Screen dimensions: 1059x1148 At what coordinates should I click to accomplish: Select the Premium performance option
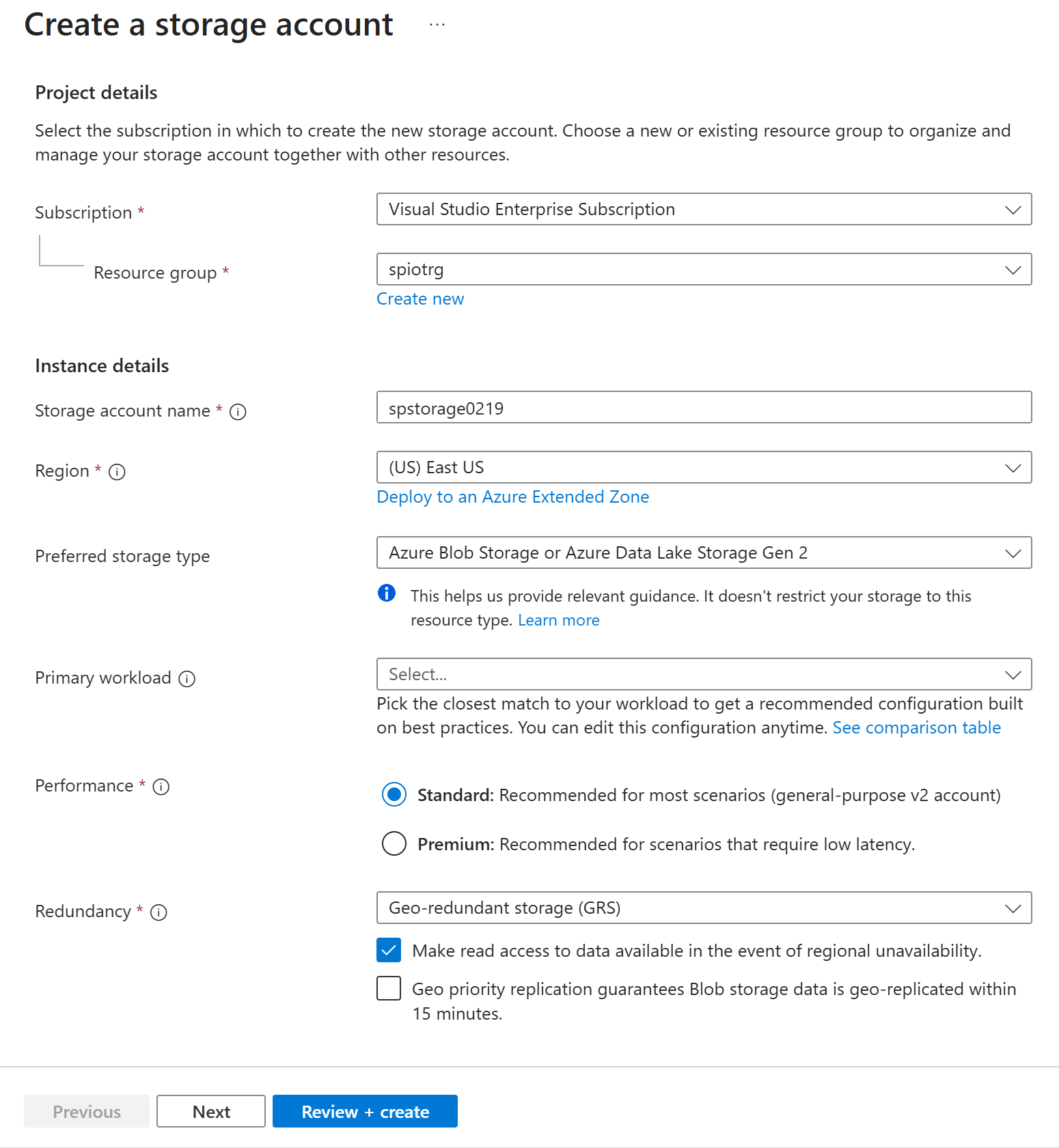tap(394, 844)
